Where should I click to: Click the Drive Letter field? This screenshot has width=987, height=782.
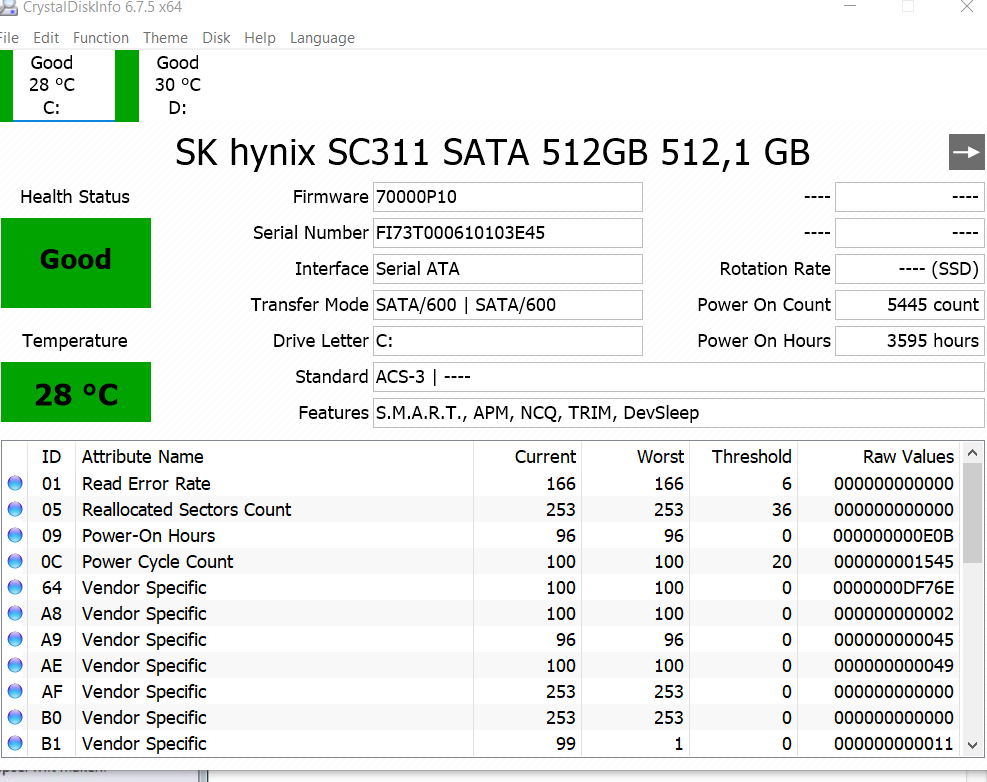tap(508, 341)
